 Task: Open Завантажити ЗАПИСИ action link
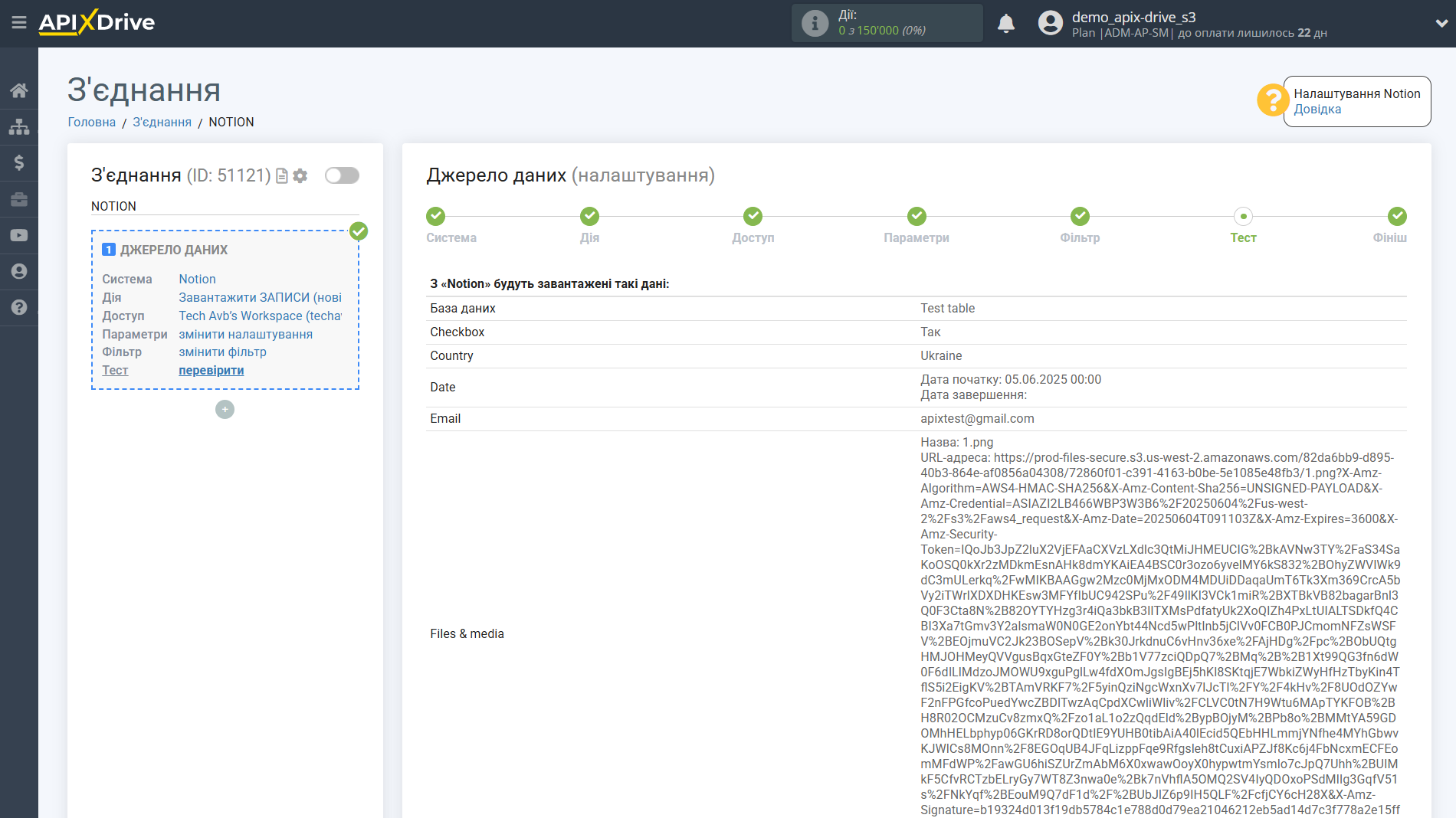pyautogui.click(x=260, y=297)
